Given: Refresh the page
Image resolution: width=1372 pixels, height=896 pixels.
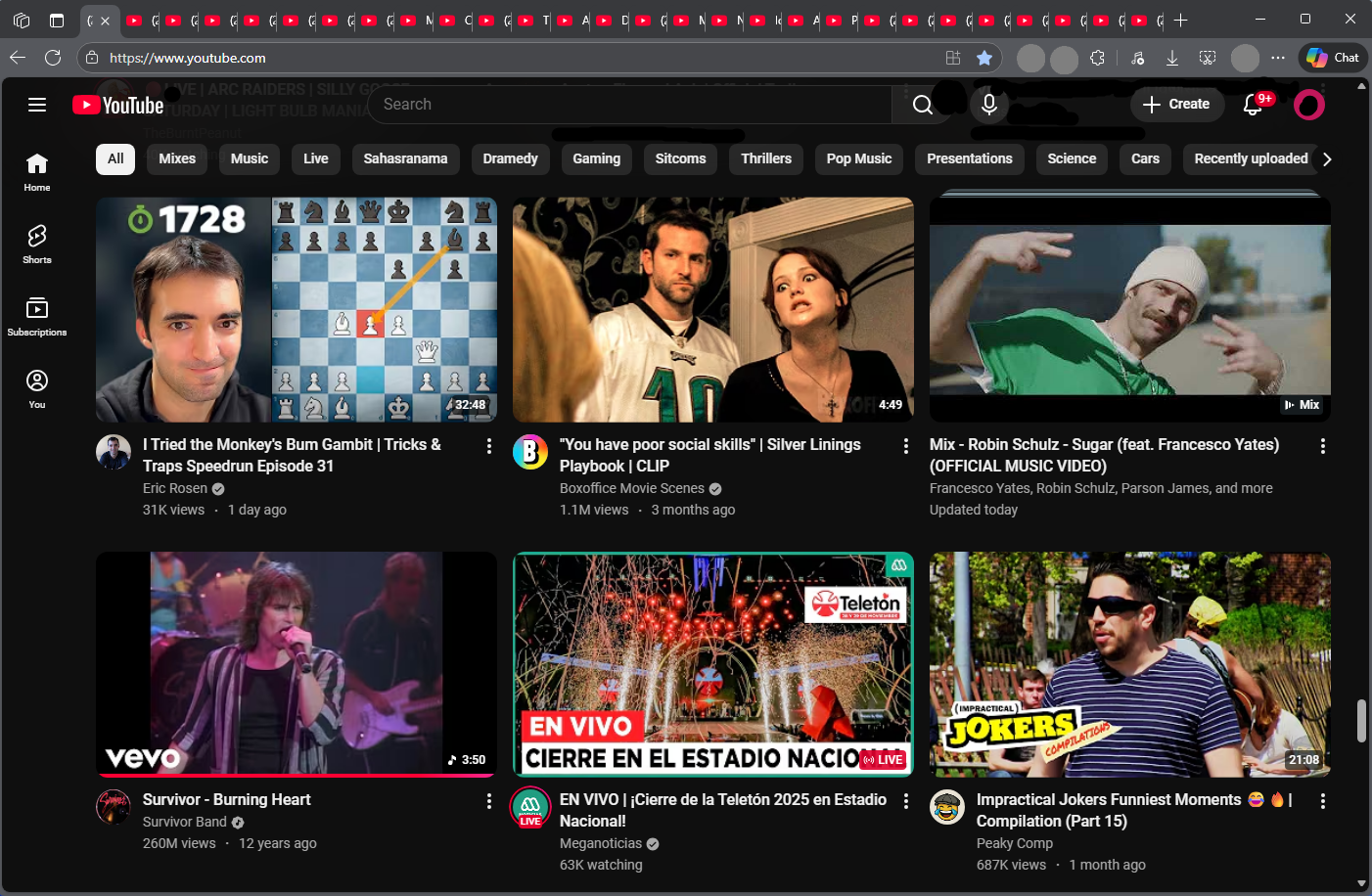Looking at the screenshot, I should pos(53,58).
